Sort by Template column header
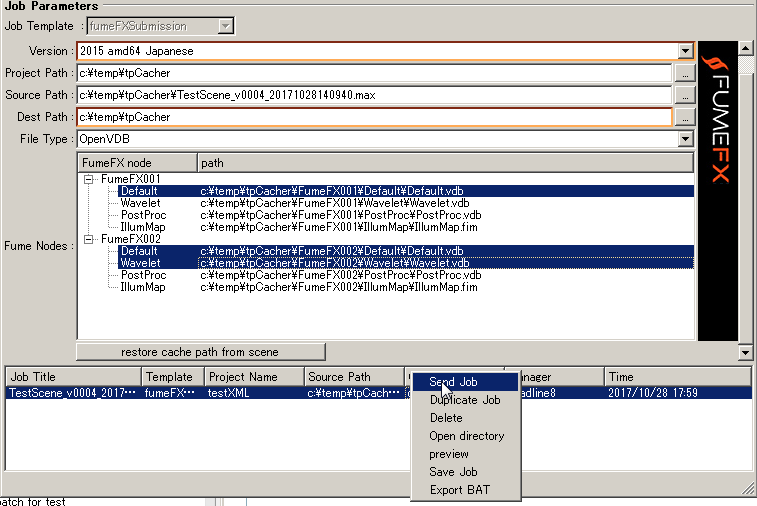 click(173, 377)
